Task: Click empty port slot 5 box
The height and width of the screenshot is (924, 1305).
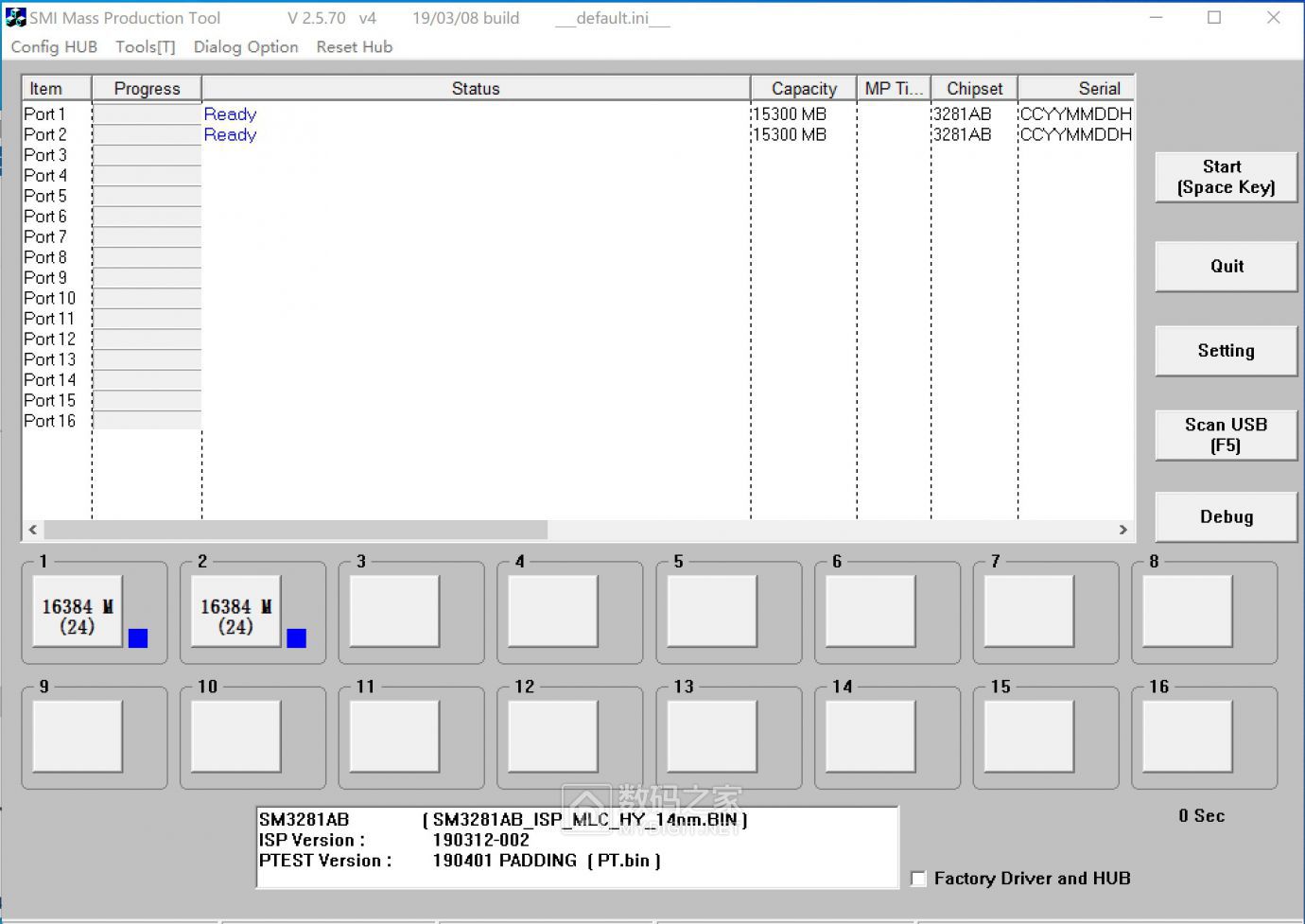Action: 712,611
